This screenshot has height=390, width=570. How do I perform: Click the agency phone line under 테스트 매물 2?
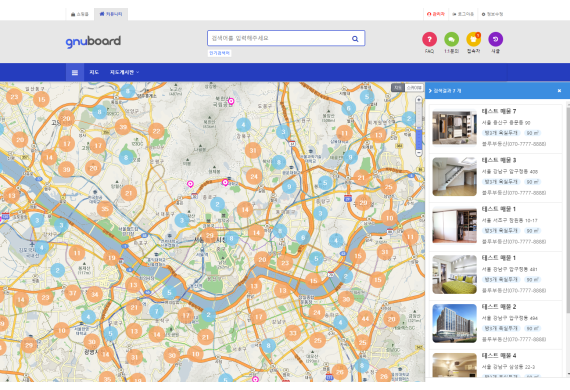[514, 339]
